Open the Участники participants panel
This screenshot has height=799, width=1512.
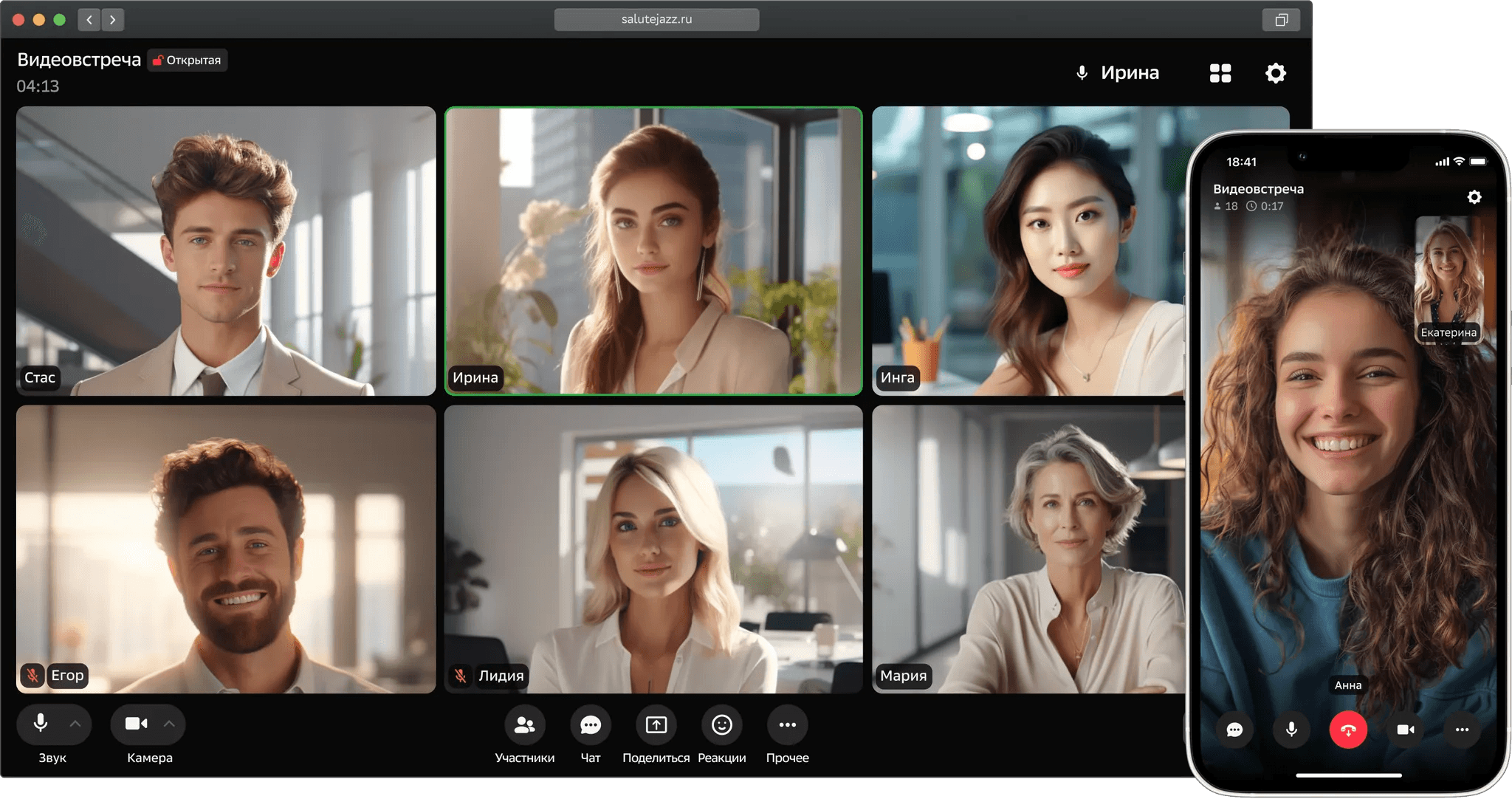[x=524, y=725]
